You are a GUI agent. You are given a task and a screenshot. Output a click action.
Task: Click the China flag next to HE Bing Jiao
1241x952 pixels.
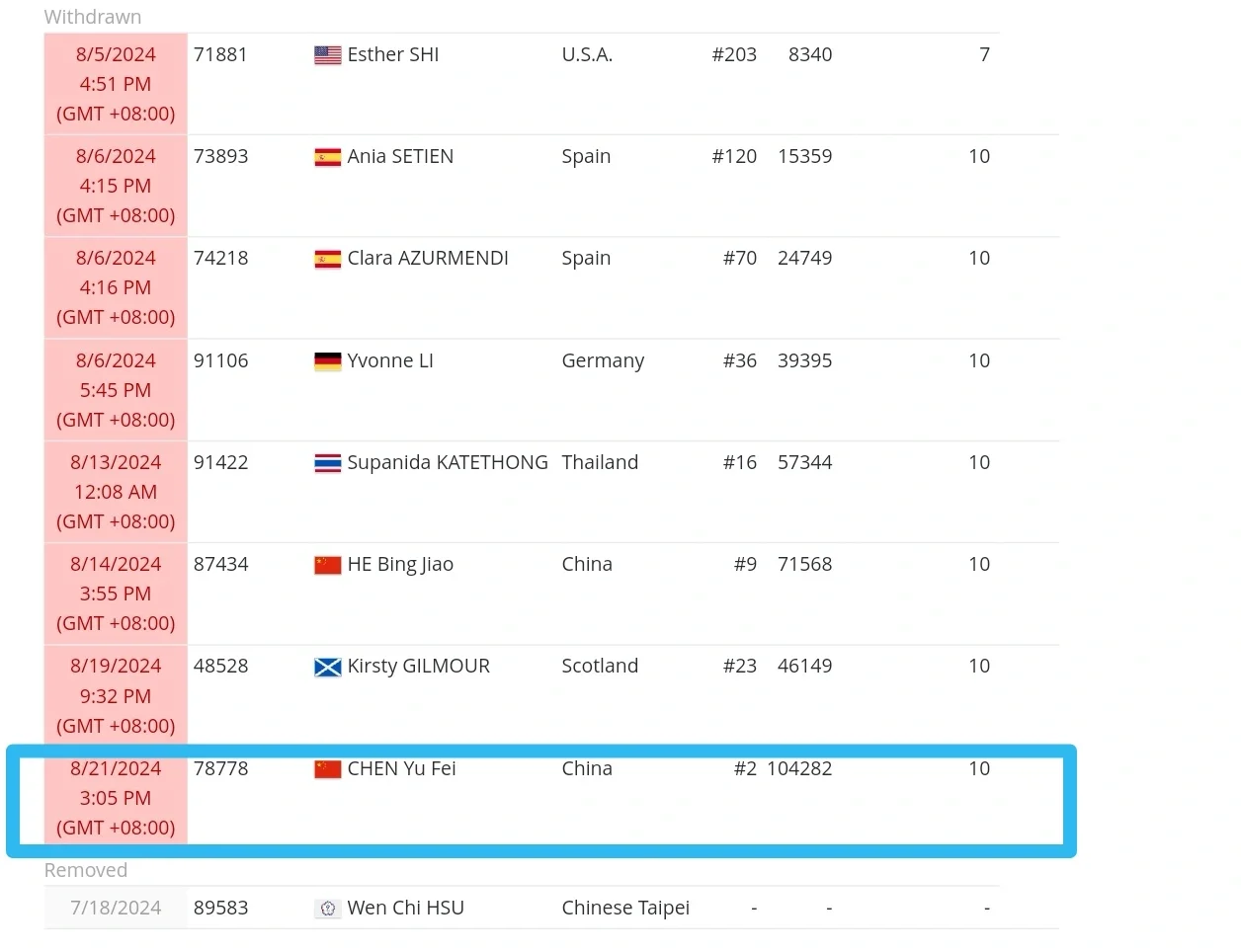pos(327,565)
